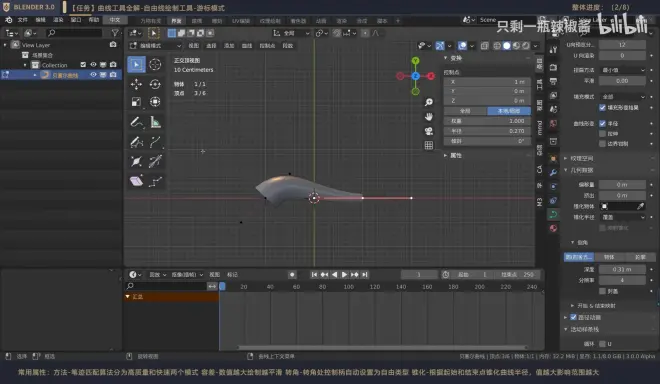
Task: Toggle the 路径动画 checkbox
Action: [573, 317]
